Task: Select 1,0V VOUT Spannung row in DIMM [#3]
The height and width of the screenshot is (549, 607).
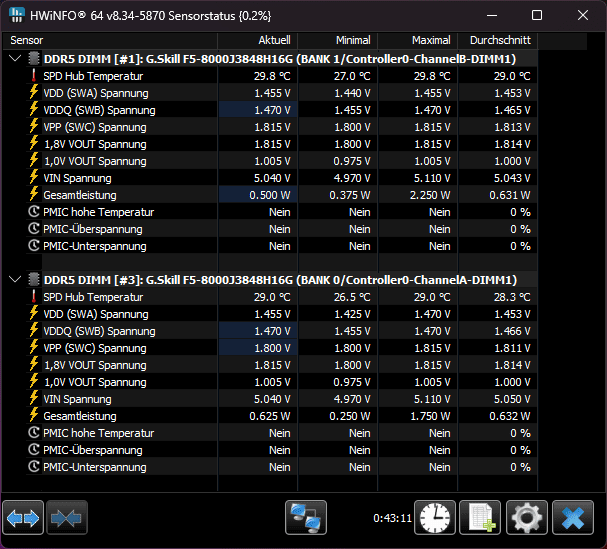Action: click(281, 382)
